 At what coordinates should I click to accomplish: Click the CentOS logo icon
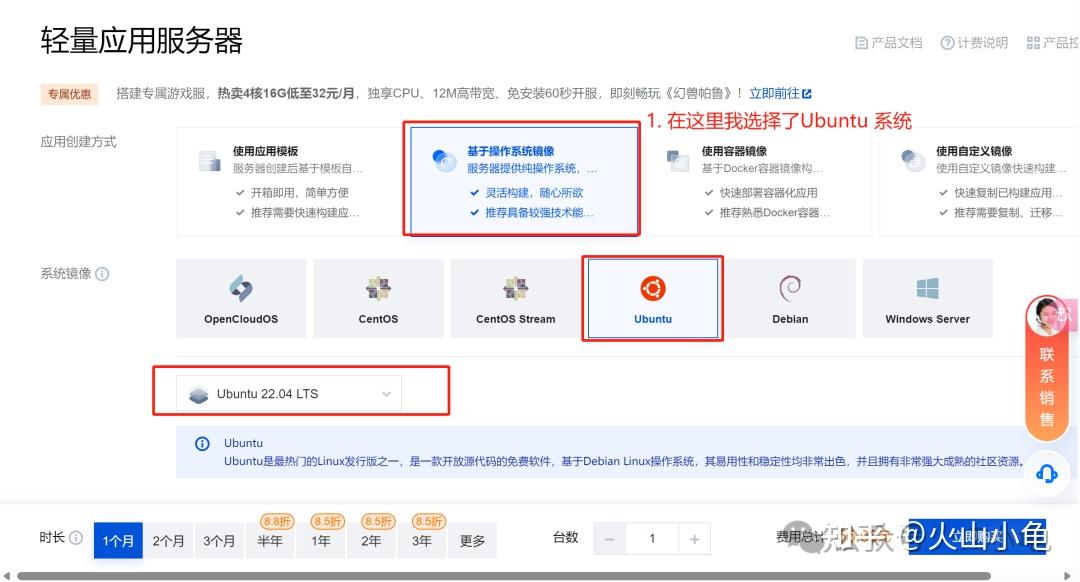378,288
